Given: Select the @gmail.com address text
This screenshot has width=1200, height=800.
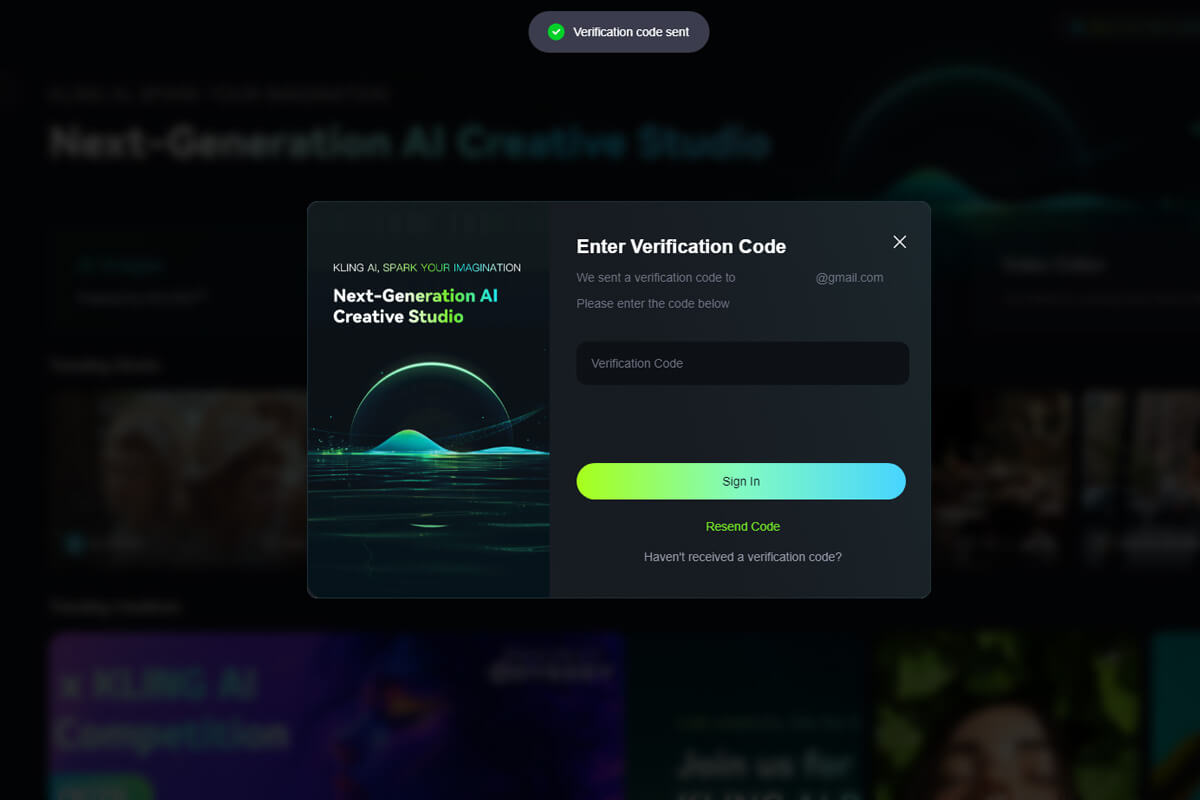Looking at the screenshot, I should 849,277.
